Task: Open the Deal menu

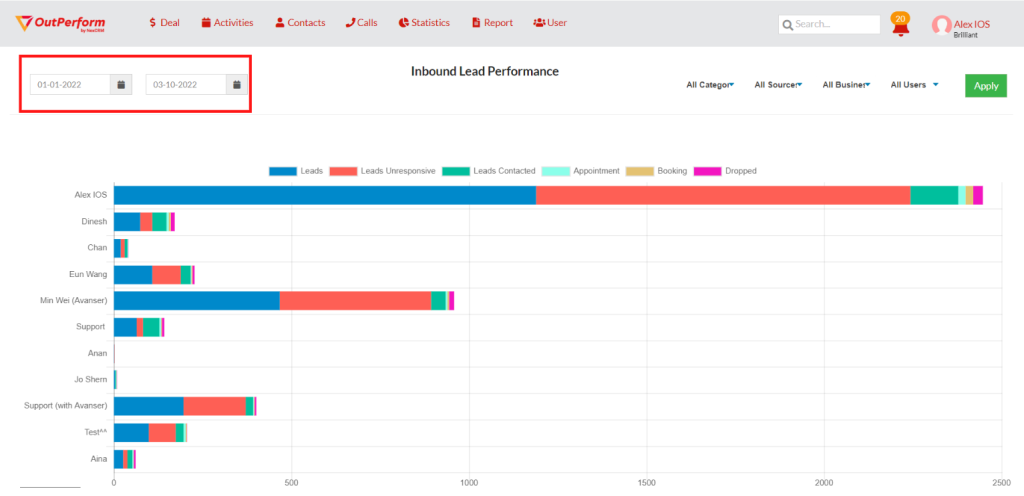Action: pos(164,22)
